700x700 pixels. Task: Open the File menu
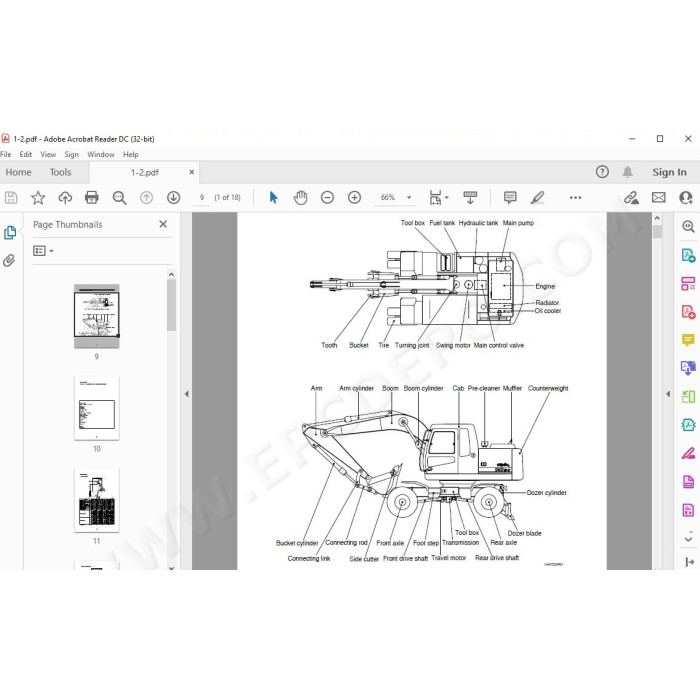tap(6, 154)
